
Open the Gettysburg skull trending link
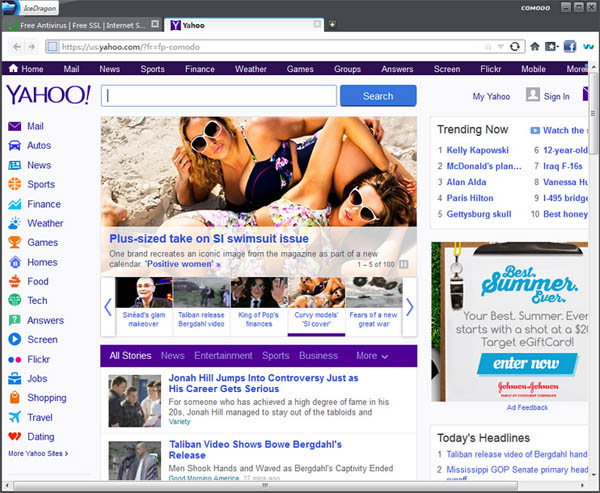pos(479,214)
